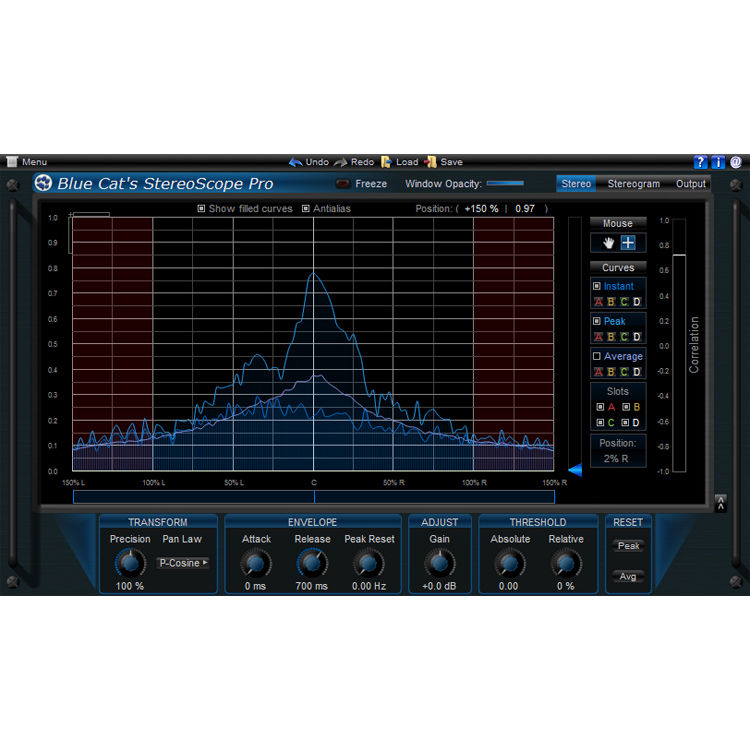Toggle the Freeze button
750x750 pixels.
[344, 184]
